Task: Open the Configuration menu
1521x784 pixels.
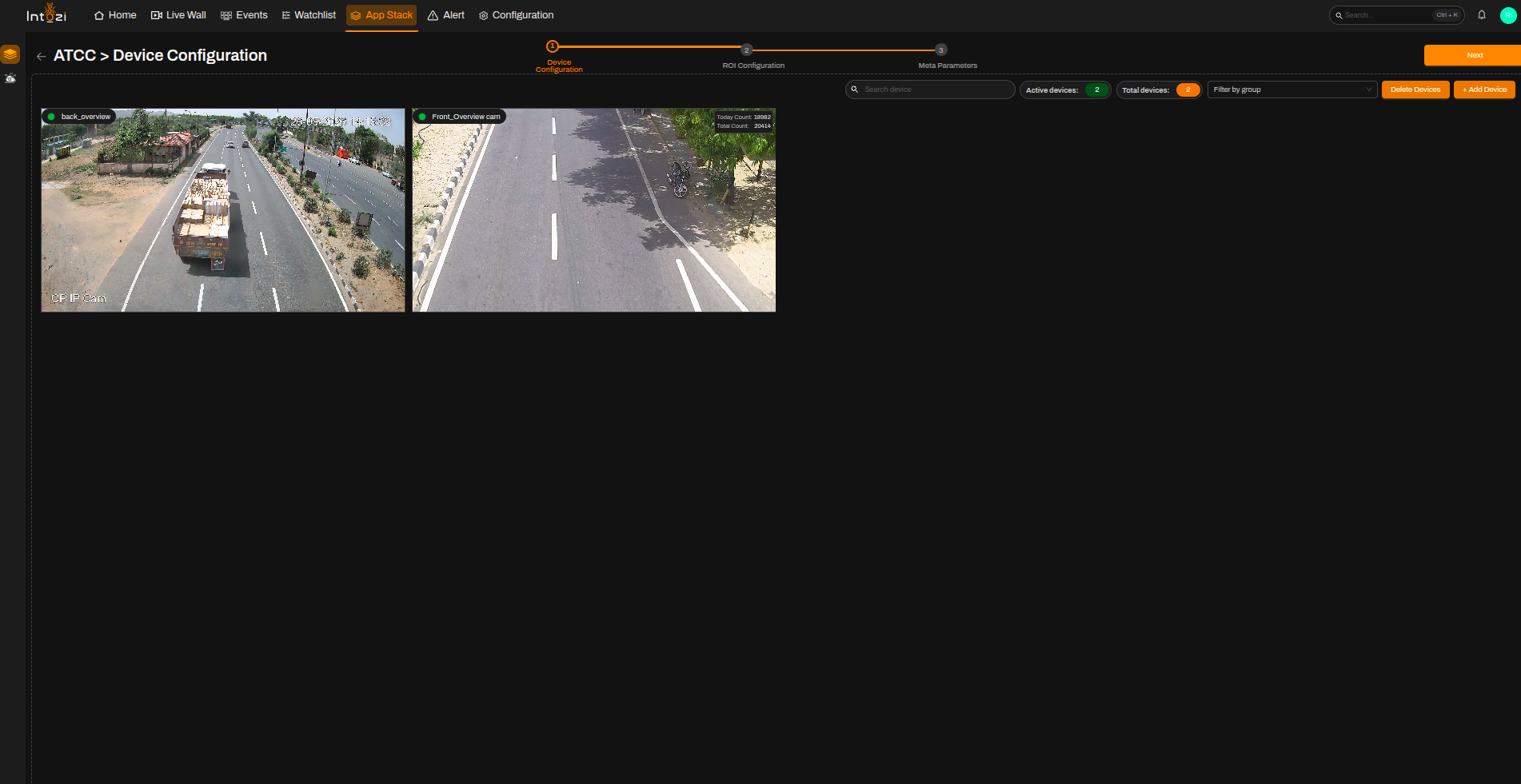Action: click(516, 15)
